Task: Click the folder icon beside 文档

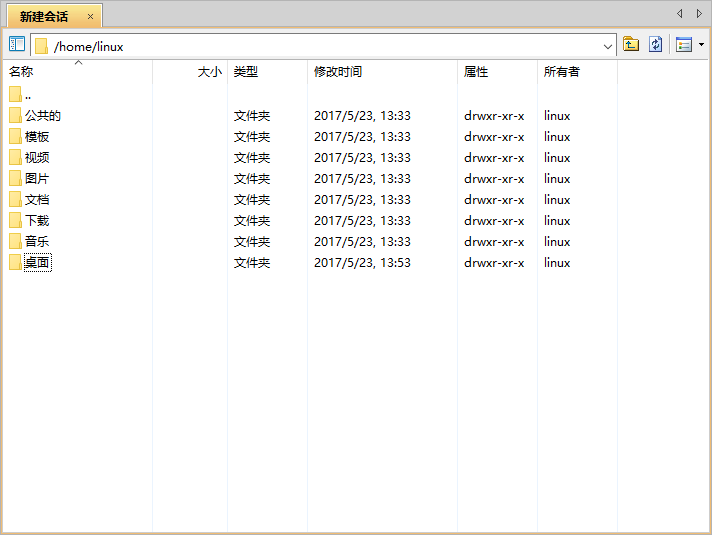Action: pos(15,198)
